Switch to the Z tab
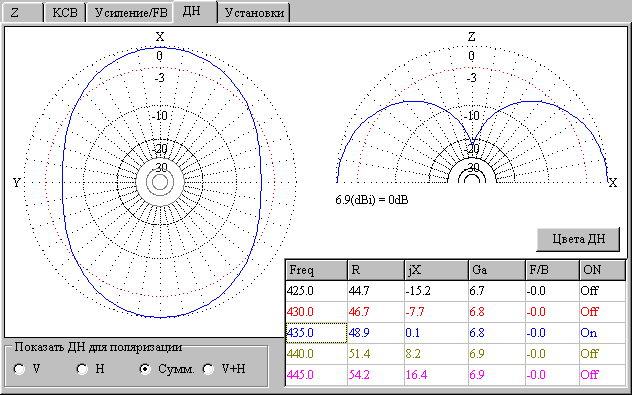The image size is (632, 395). 22,13
